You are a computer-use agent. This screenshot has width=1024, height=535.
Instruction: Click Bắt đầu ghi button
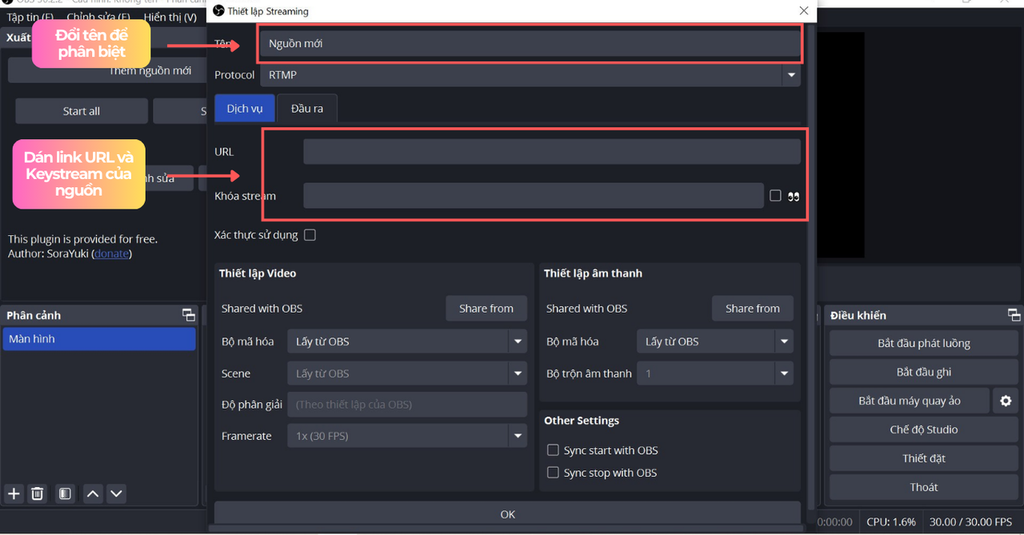[x=923, y=372]
